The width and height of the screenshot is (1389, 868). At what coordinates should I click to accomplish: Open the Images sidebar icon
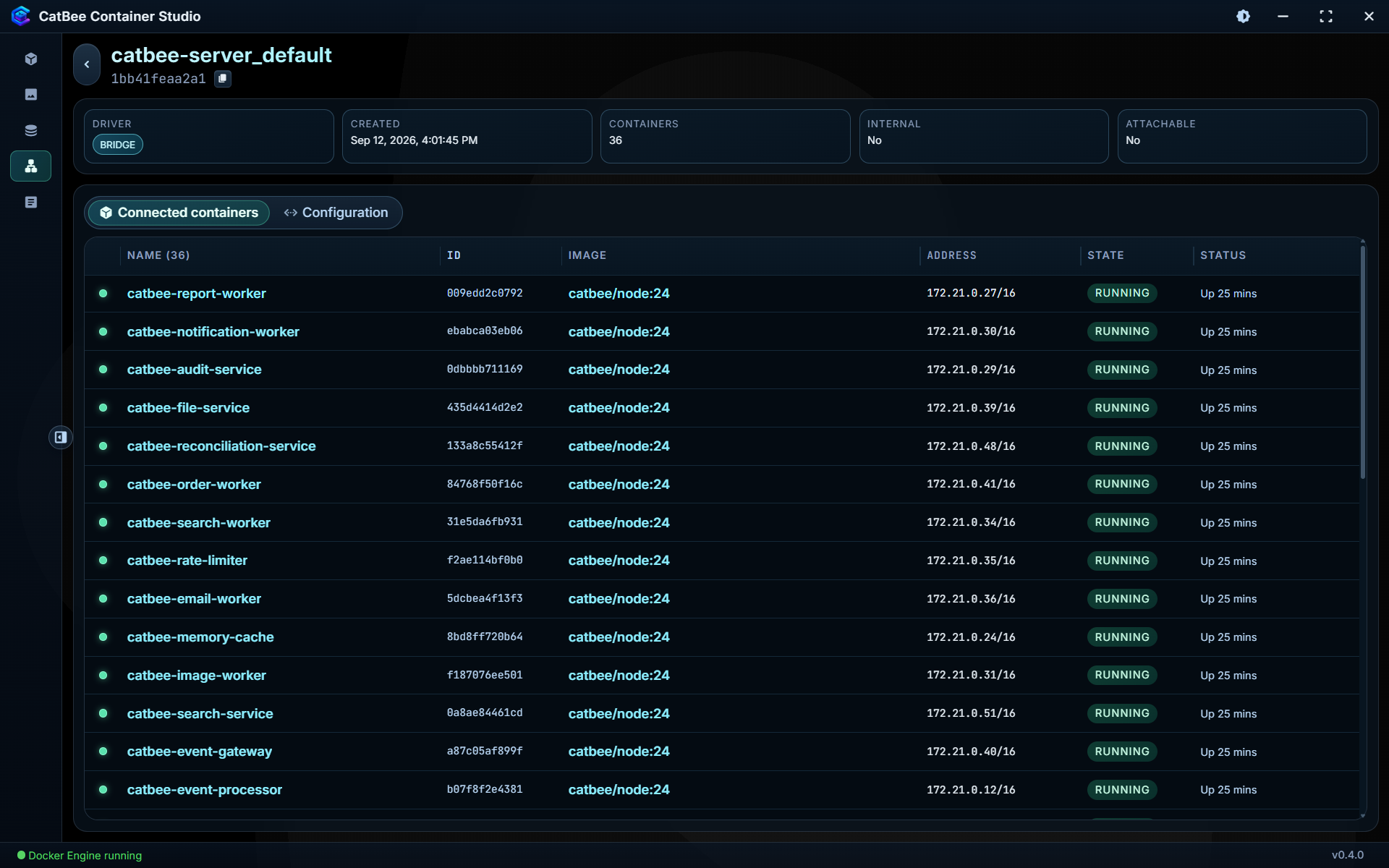pos(31,95)
